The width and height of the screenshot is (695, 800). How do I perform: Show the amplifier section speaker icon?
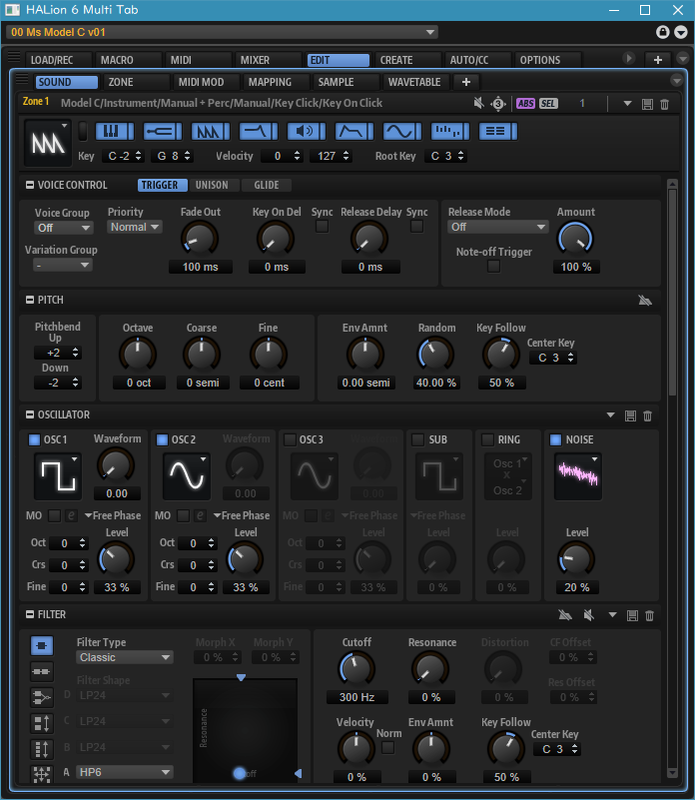[306, 132]
